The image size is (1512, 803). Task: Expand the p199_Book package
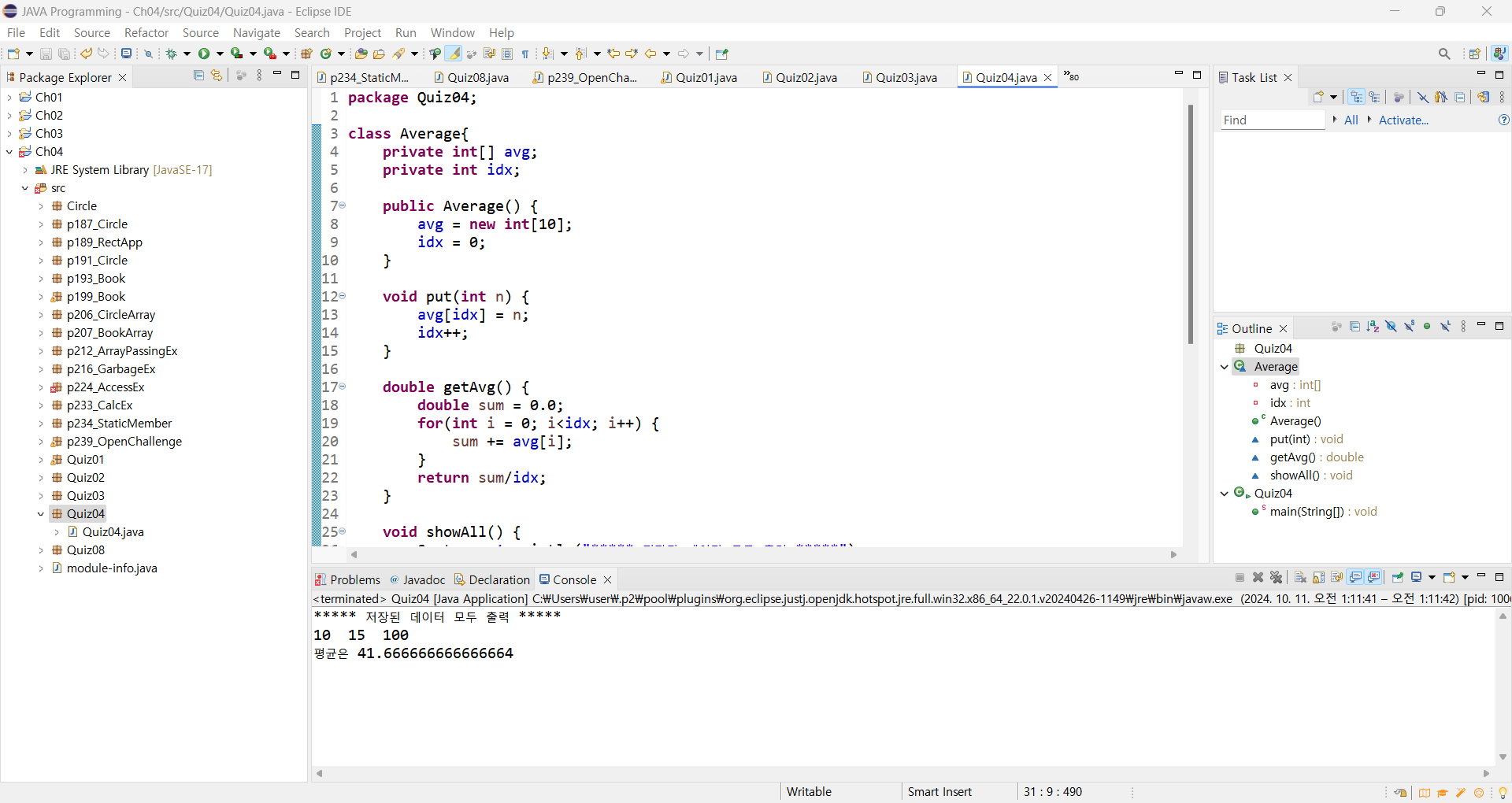coord(41,297)
